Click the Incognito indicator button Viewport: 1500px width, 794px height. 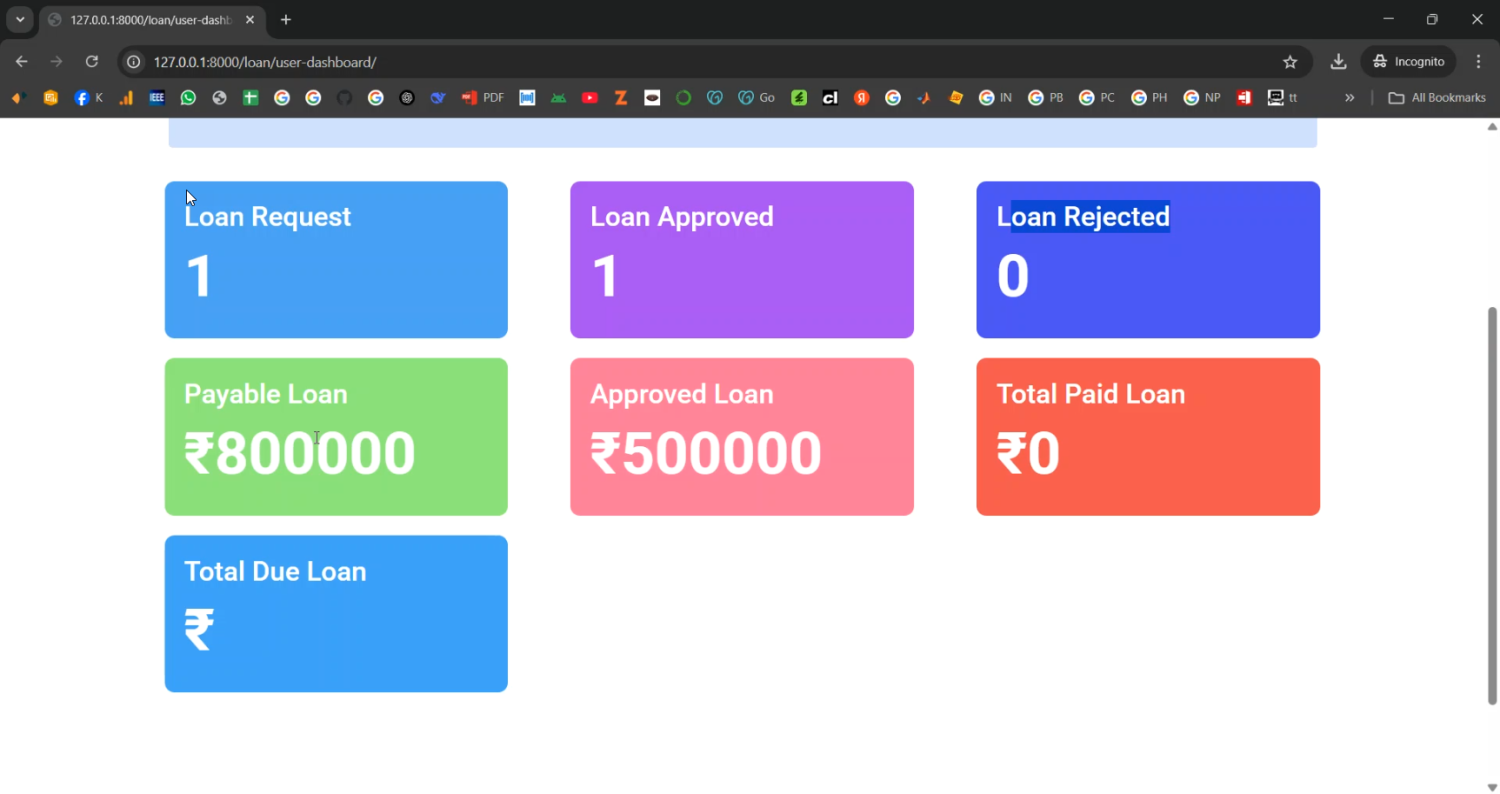(1409, 62)
